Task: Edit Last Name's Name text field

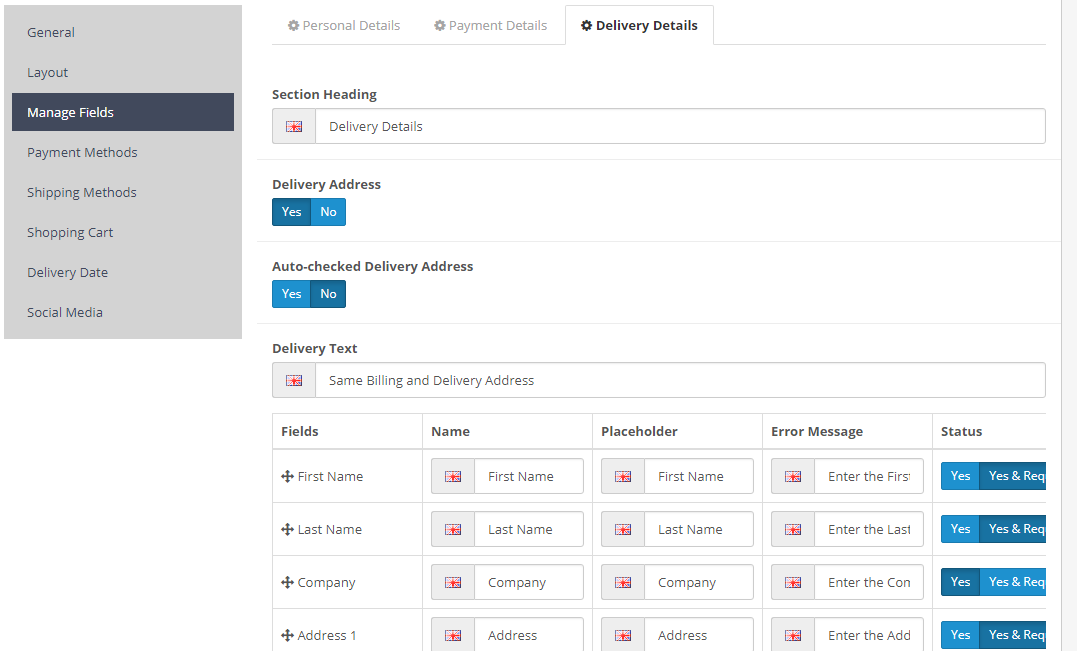Action: click(529, 529)
